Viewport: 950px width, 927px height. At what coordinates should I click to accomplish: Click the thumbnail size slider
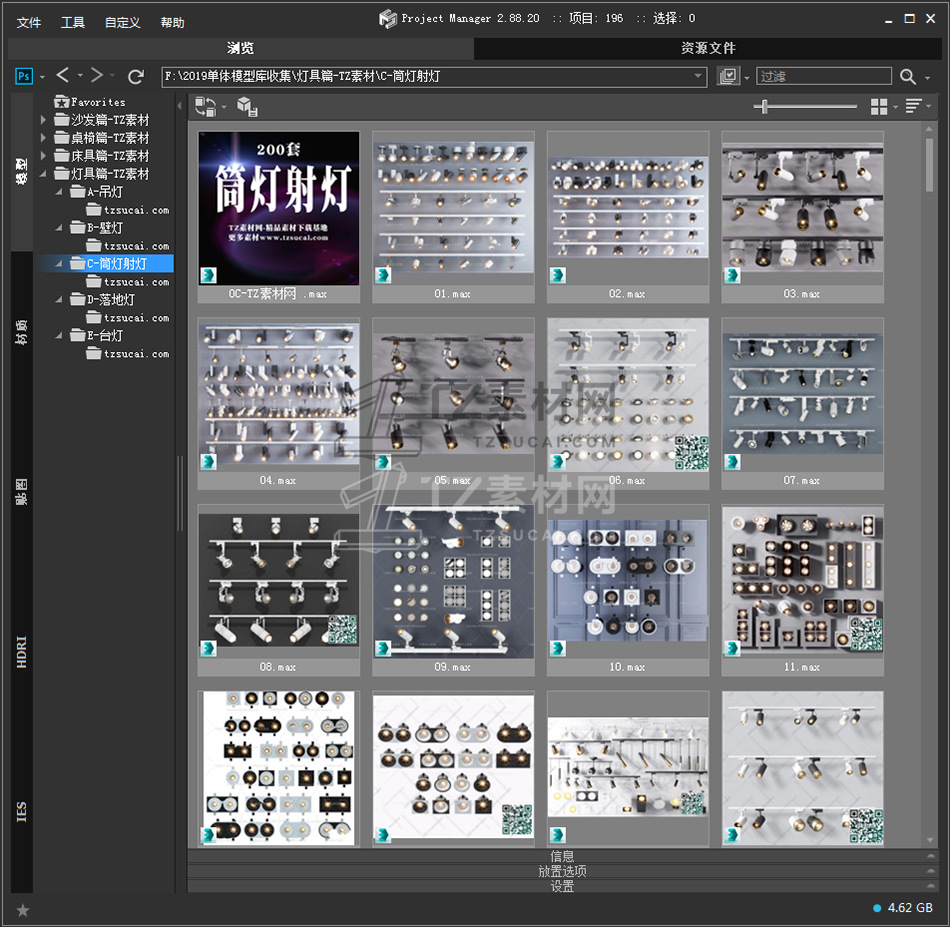coord(766,106)
